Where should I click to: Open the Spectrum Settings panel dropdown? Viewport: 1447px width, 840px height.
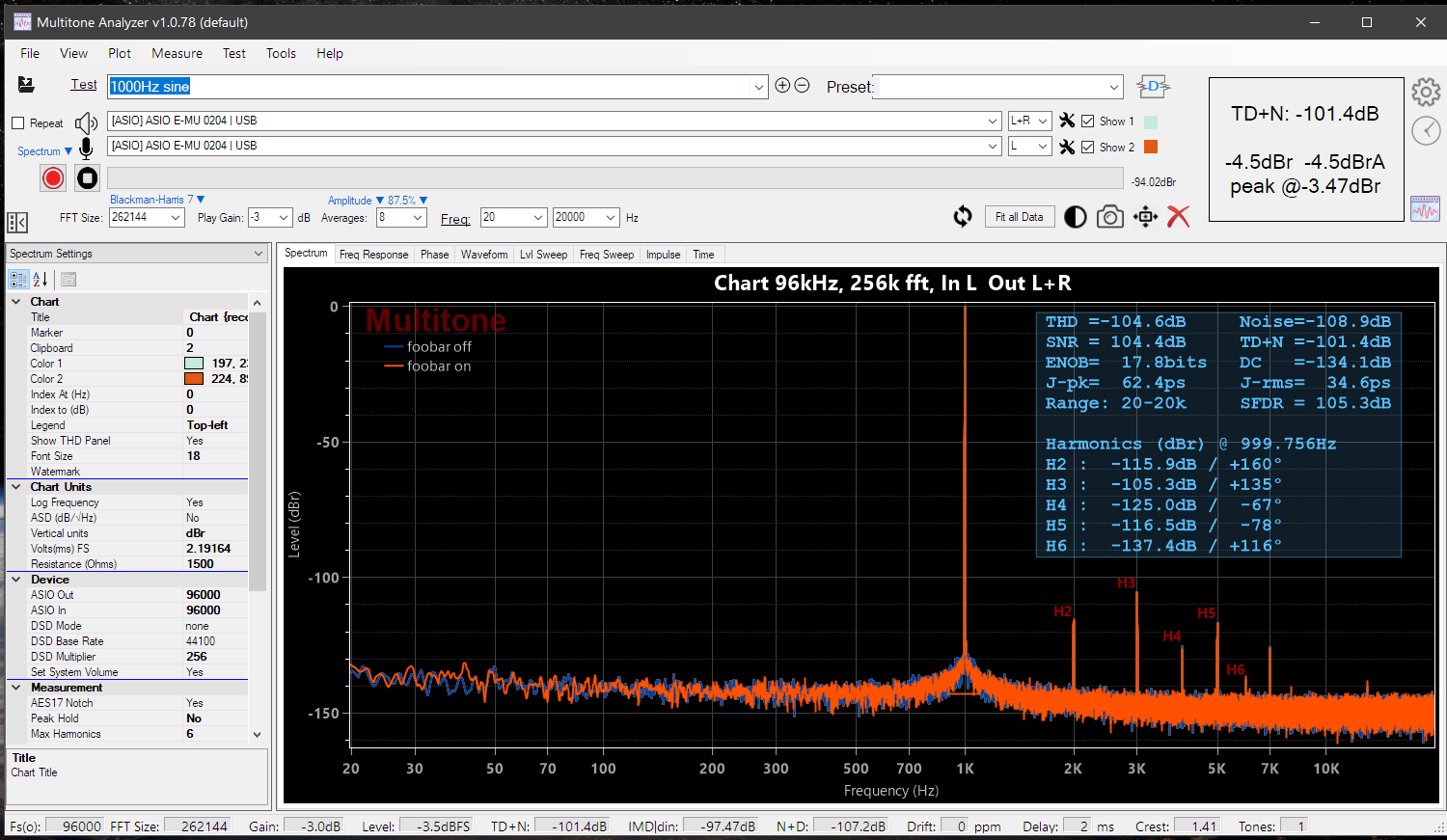point(258,254)
